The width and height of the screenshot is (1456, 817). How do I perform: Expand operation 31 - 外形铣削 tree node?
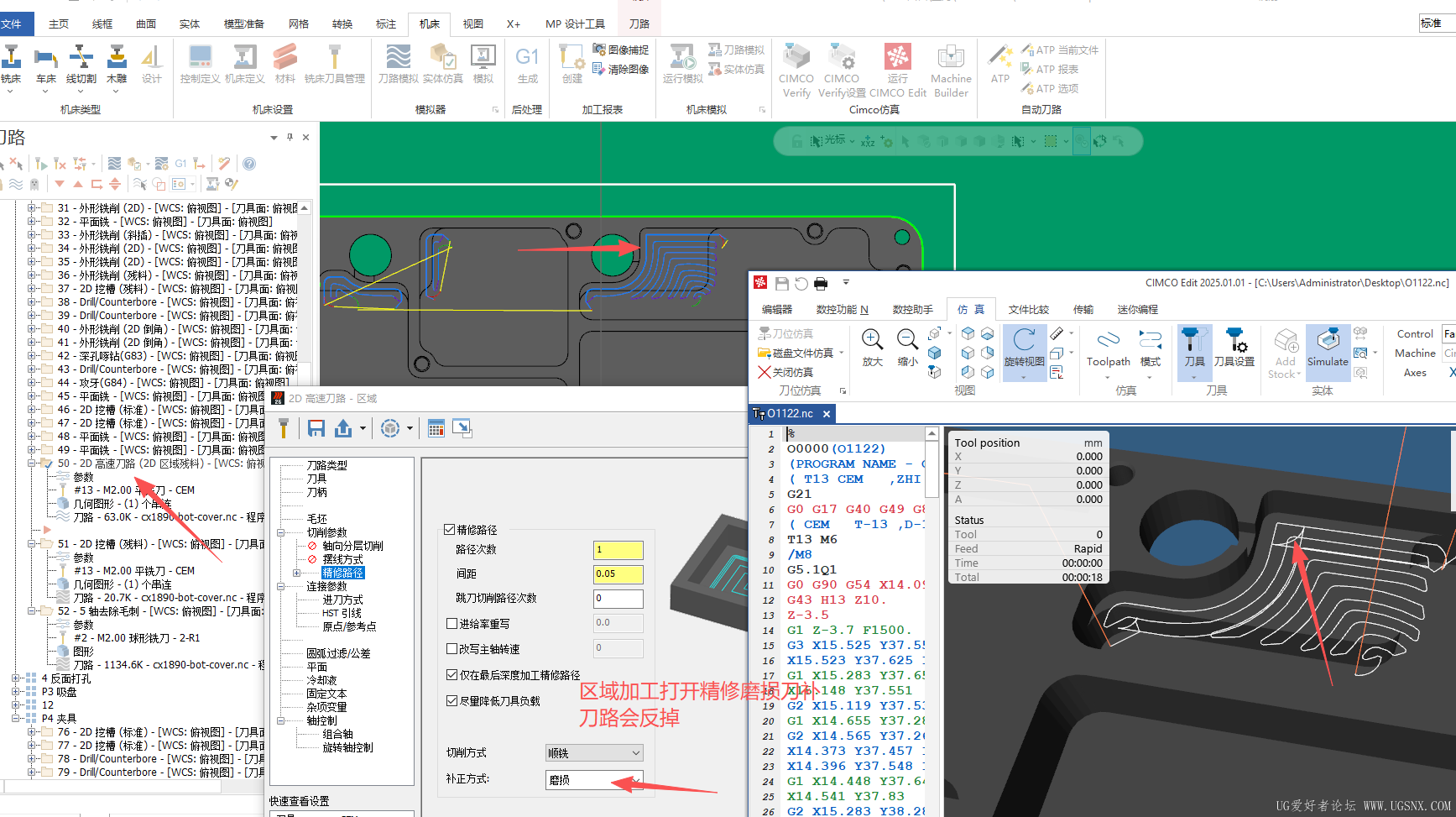point(31,207)
